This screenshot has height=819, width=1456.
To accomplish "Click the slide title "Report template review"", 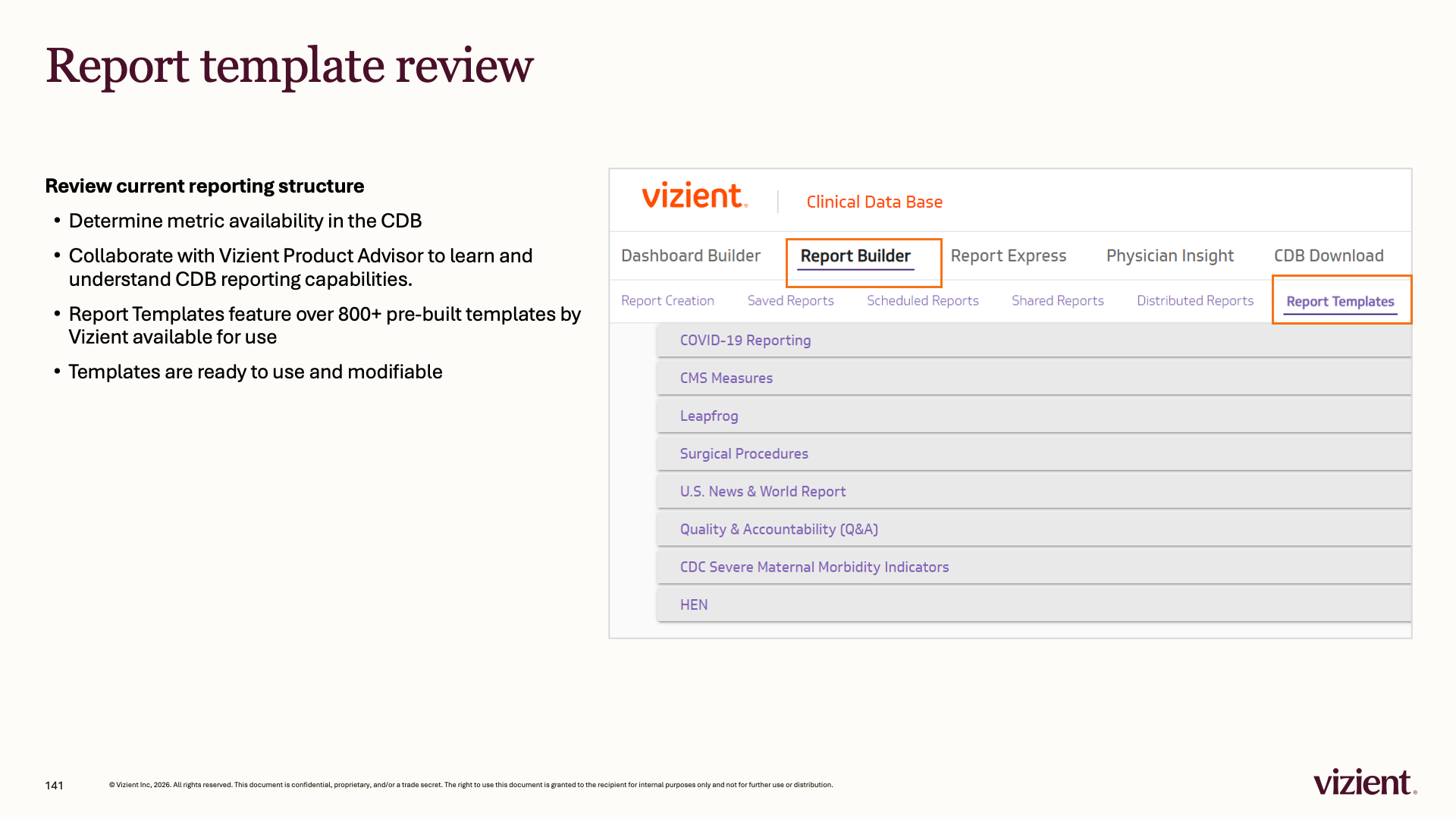I will (x=290, y=65).
